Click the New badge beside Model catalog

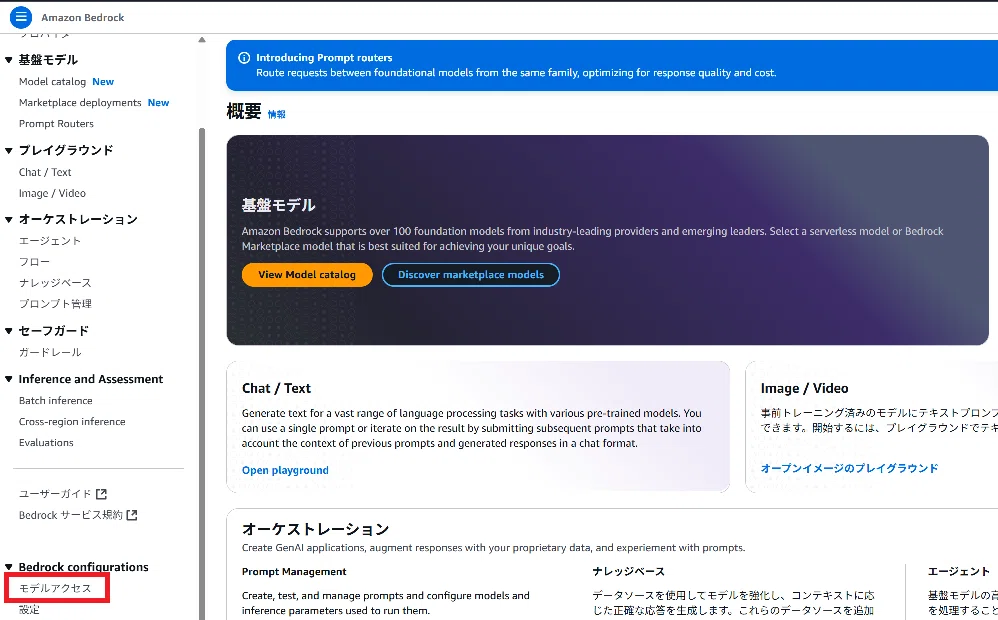tap(103, 81)
